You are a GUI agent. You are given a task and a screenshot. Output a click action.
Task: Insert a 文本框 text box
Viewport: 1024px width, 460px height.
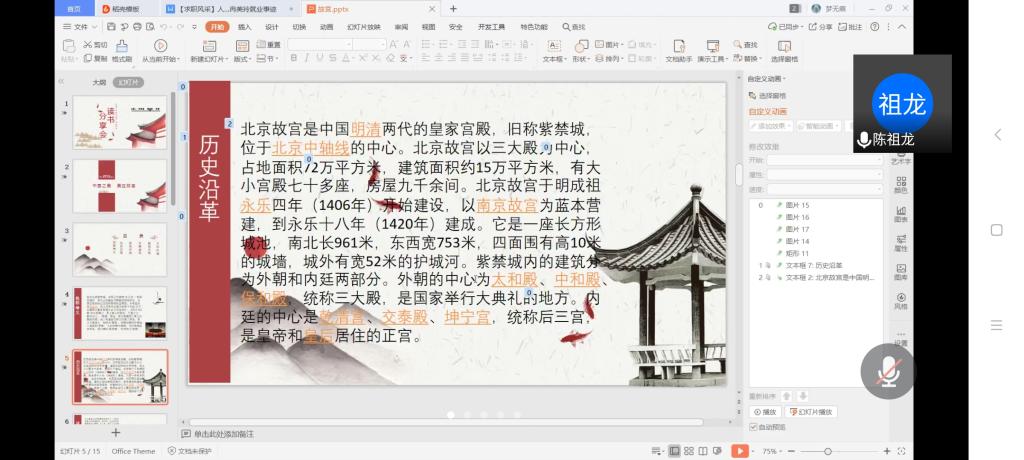tap(553, 46)
